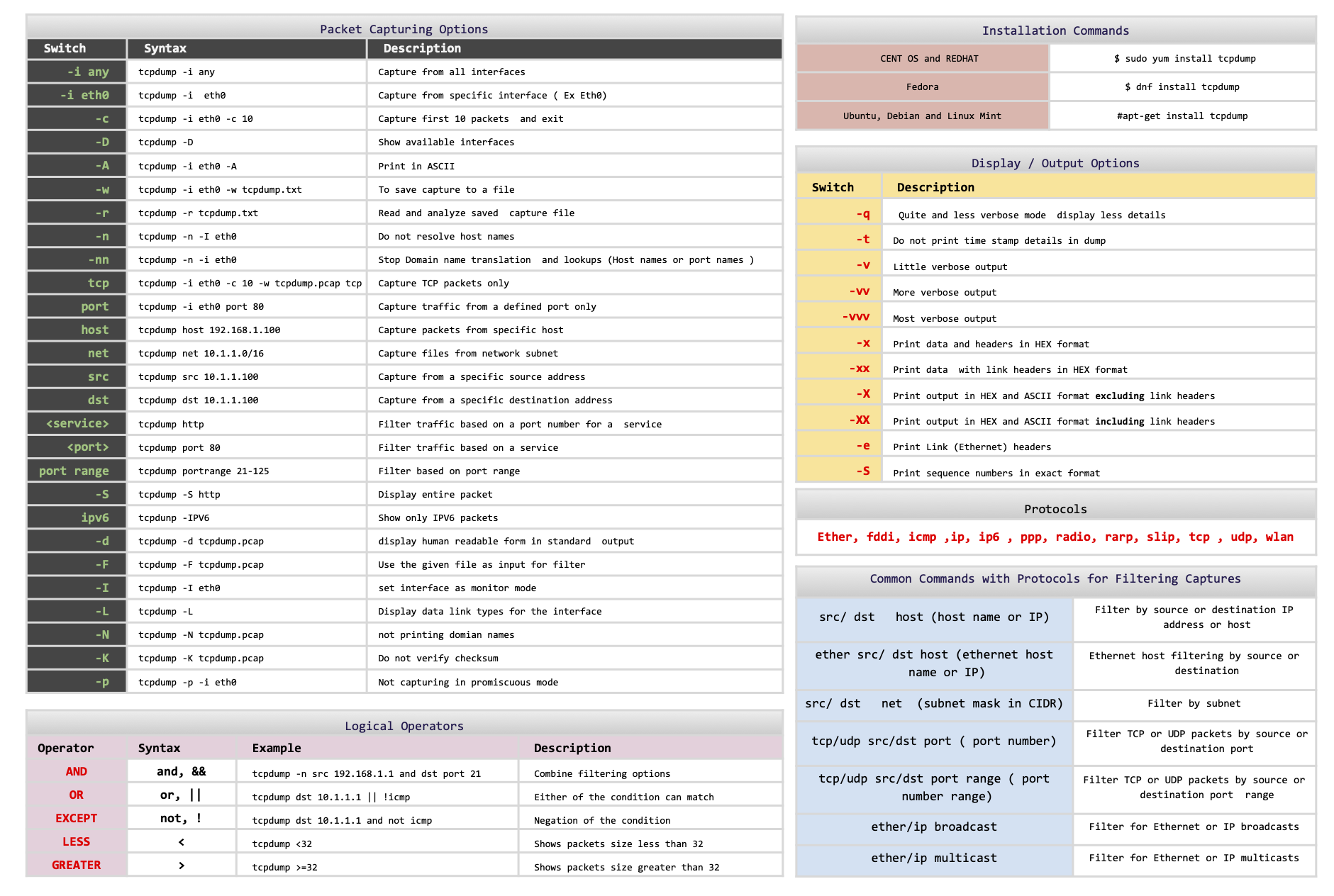Select the '-A' switch cell
The height and width of the screenshot is (896, 1334).
(x=77, y=166)
